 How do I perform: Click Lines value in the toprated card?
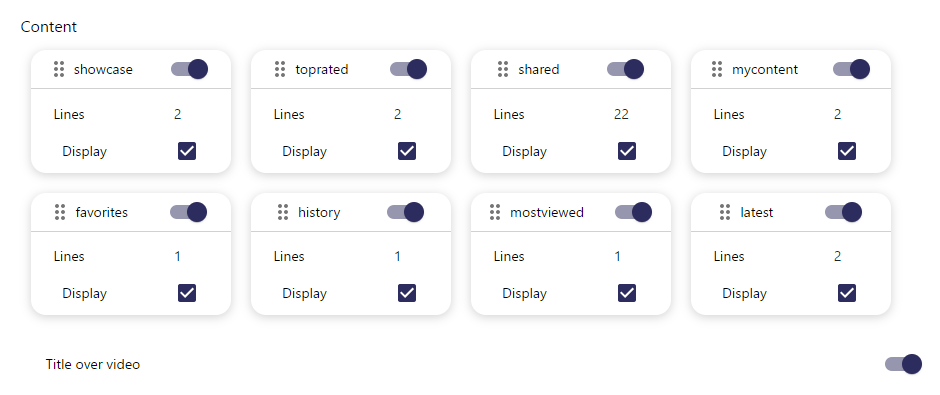pyautogui.click(x=397, y=114)
